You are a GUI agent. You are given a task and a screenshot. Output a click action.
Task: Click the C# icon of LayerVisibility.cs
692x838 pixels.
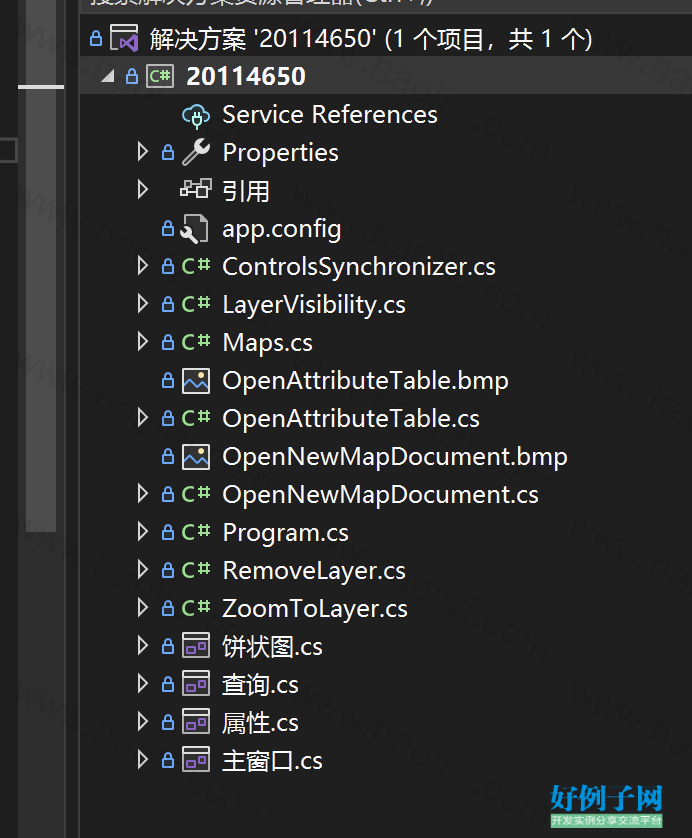[196, 304]
